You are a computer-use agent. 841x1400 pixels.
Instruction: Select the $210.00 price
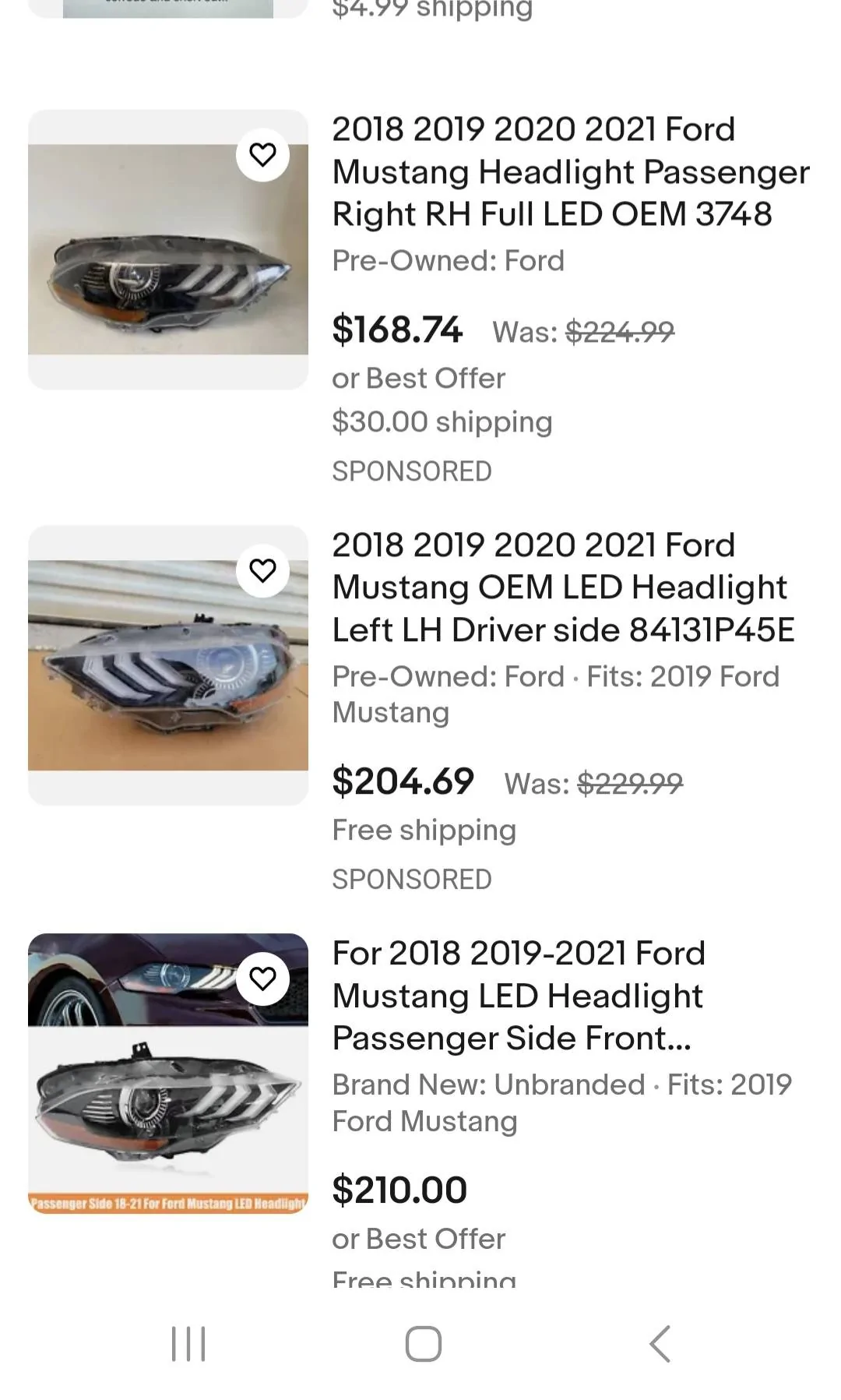pyautogui.click(x=399, y=1190)
